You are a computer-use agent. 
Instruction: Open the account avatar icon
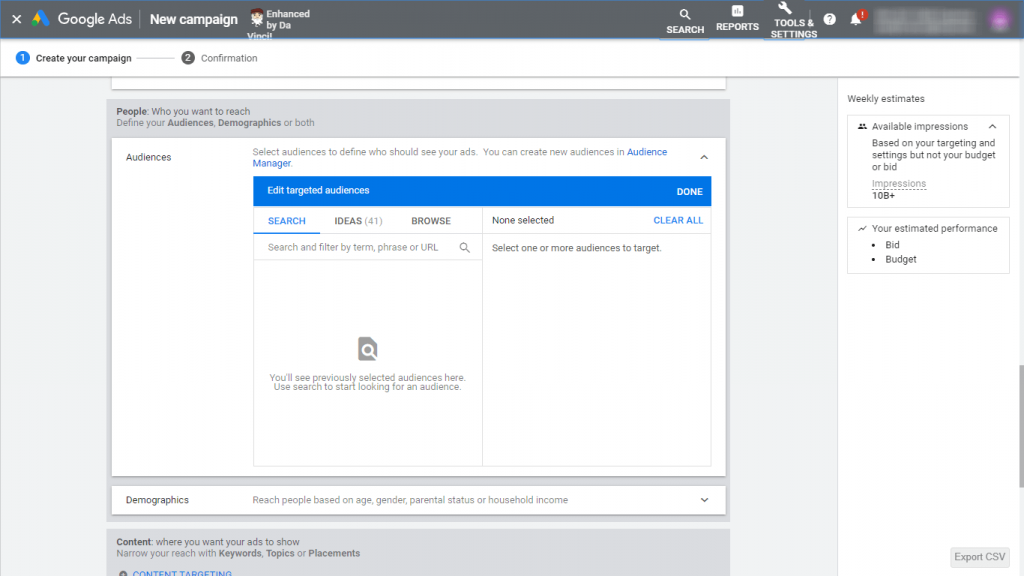pyautogui.click(x=999, y=20)
